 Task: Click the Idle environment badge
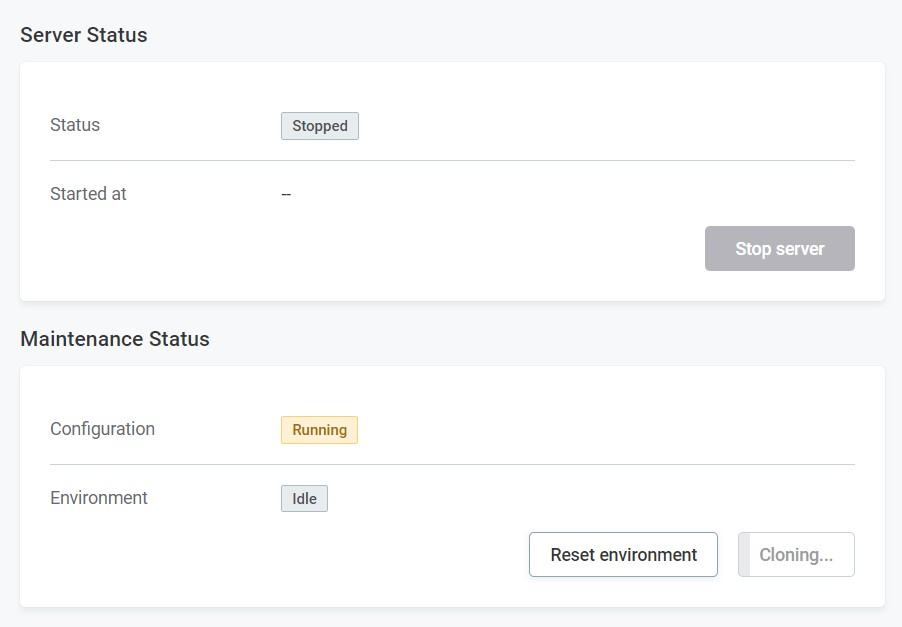click(x=304, y=498)
